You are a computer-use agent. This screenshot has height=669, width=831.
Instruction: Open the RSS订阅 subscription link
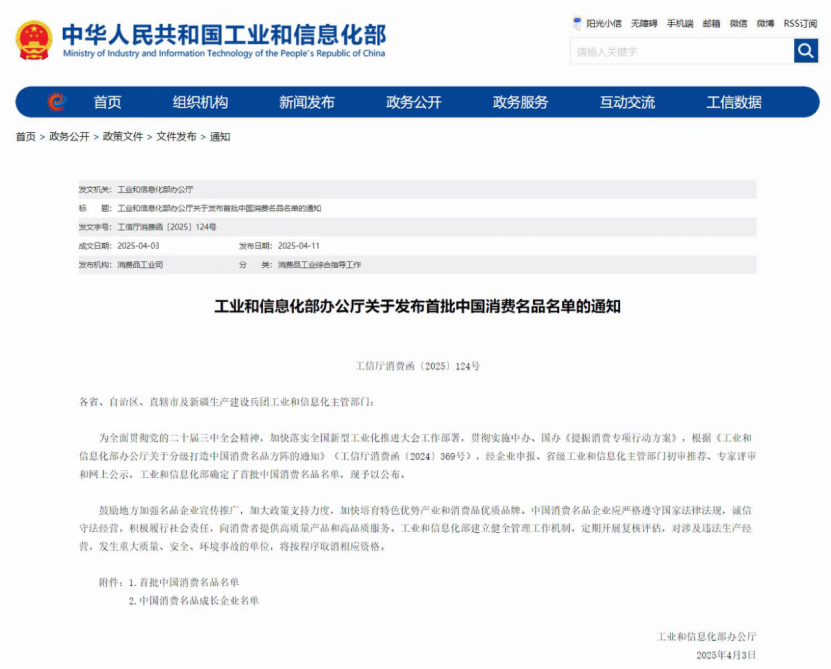click(x=800, y=23)
